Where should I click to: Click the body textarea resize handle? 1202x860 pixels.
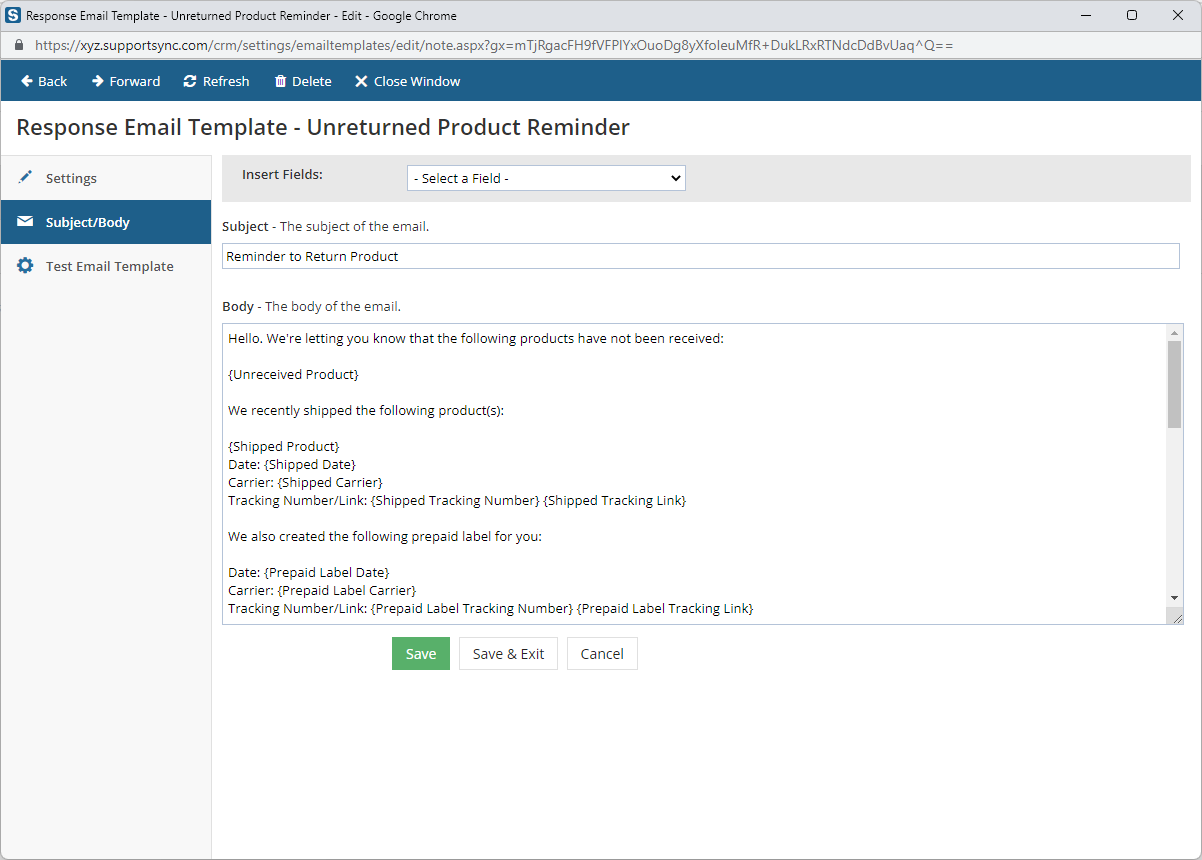pos(1178,619)
